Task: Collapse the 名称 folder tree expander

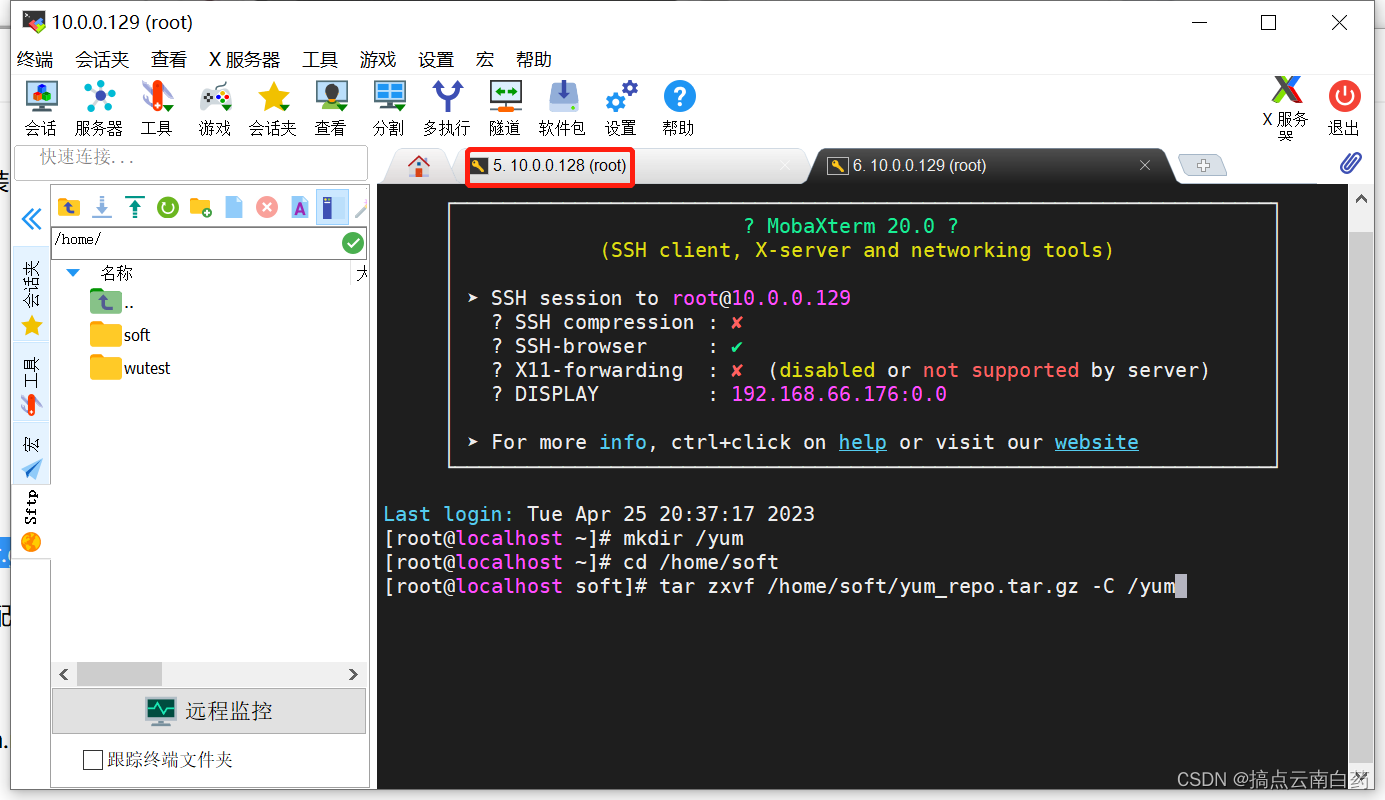Action: coord(71,272)
